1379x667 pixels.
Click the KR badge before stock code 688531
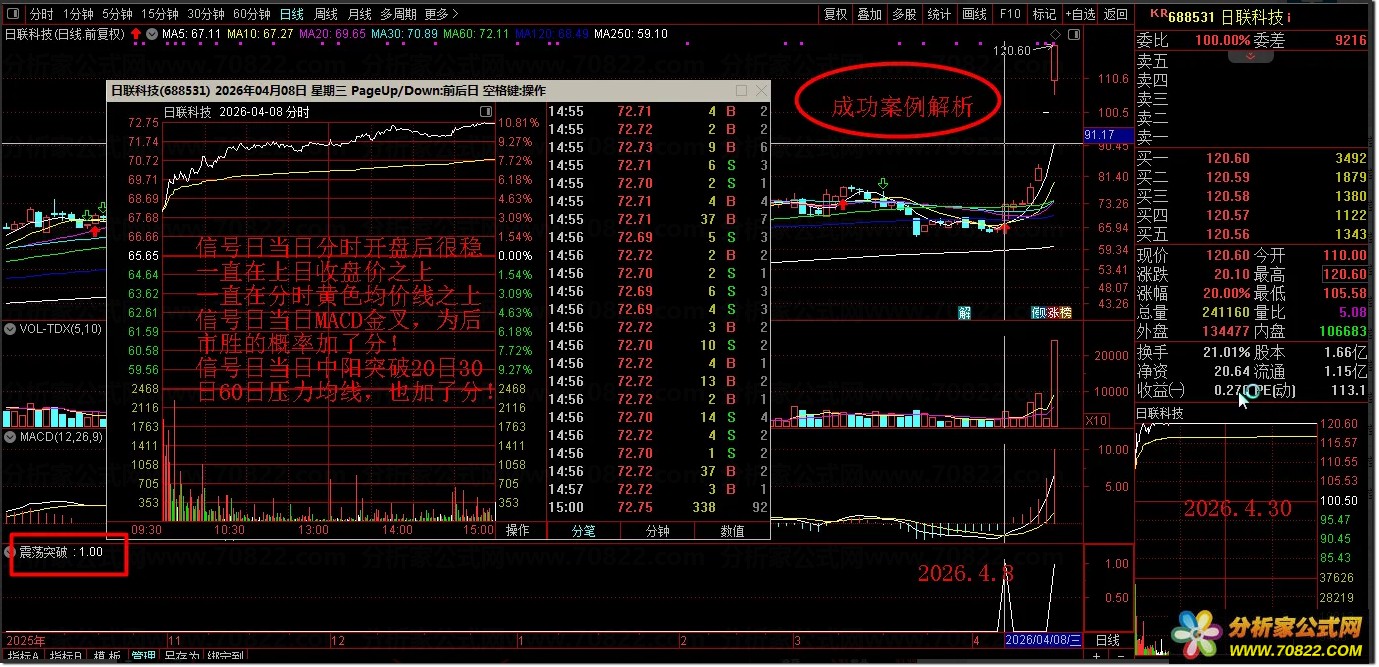(x=1159, y=13)
